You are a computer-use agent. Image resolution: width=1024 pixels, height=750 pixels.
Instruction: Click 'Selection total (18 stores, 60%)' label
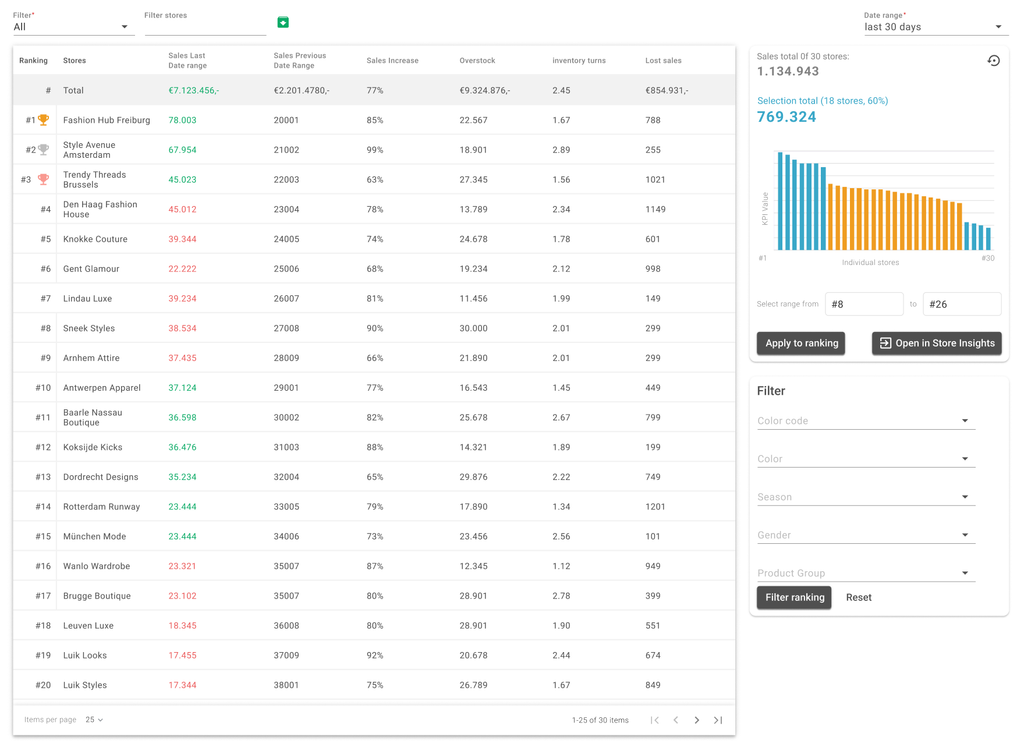tap(822, 101)
